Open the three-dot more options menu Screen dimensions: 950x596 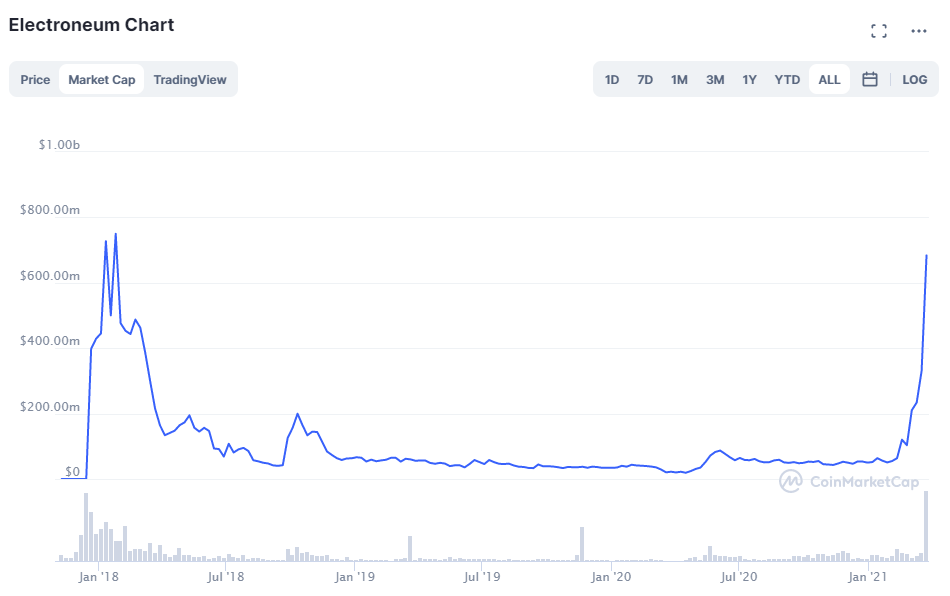918,31
